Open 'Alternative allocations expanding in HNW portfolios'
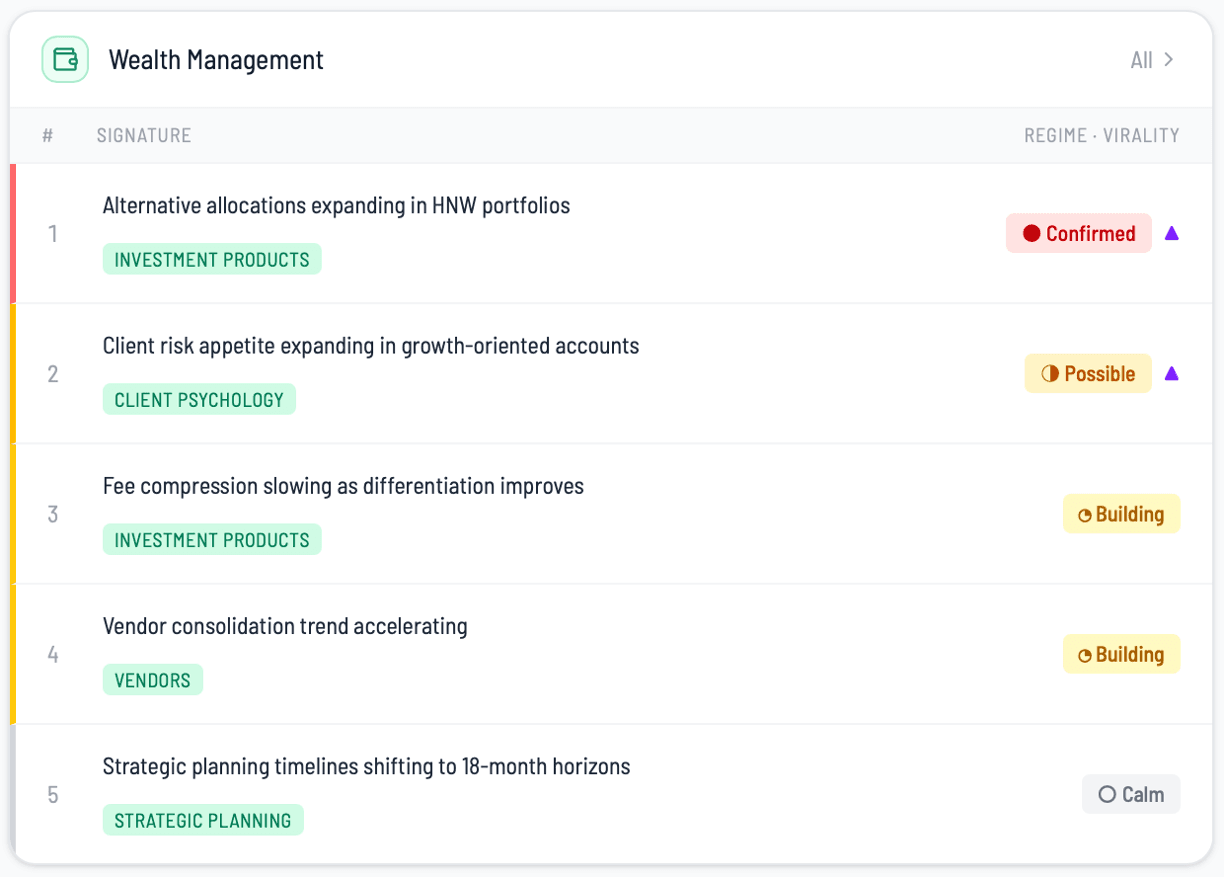This screenshot has width=1224, height=878. click(336, 206)
